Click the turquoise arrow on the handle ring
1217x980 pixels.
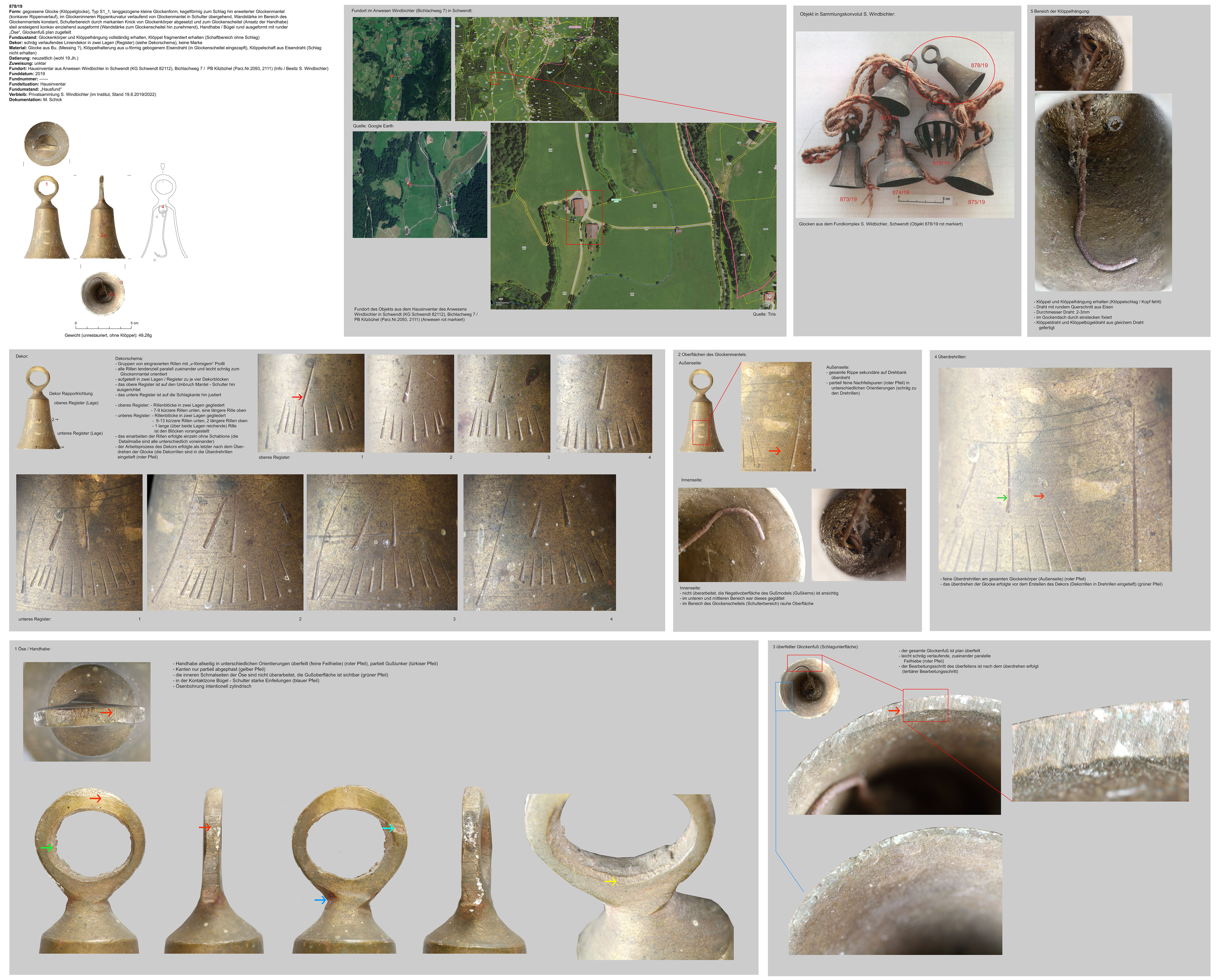388,828
